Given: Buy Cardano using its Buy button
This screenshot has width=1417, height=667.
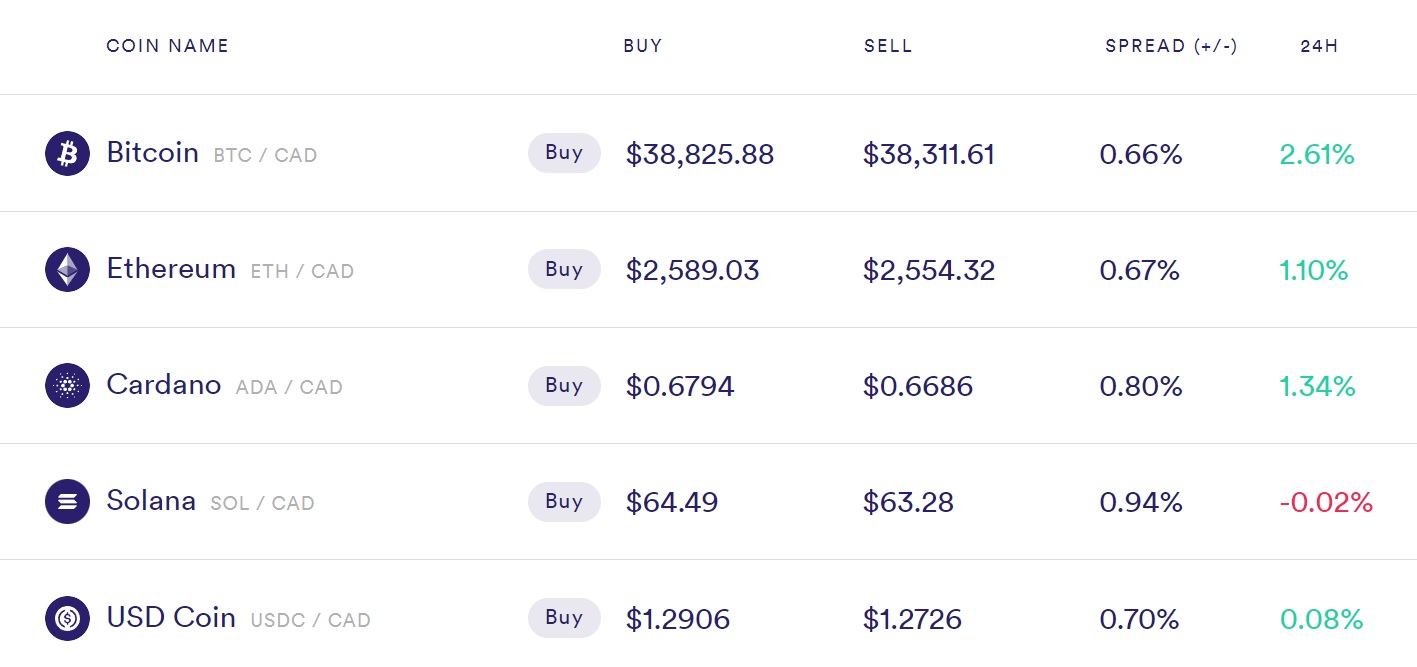Looking at the screenshot, I should pyautogui.click(x=564, y=385).
